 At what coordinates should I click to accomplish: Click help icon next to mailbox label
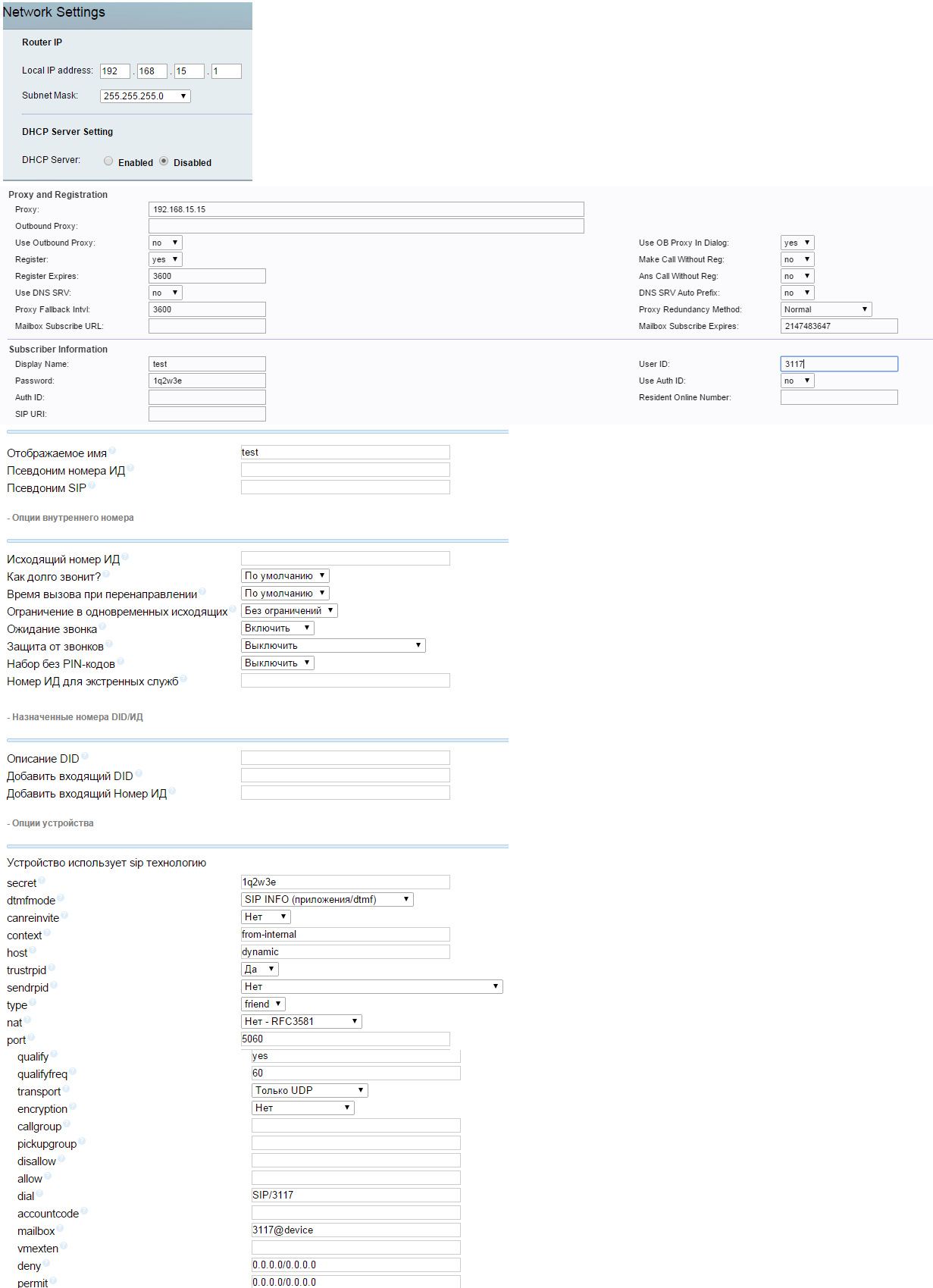pyautogui.click(x=60, y=1228)
